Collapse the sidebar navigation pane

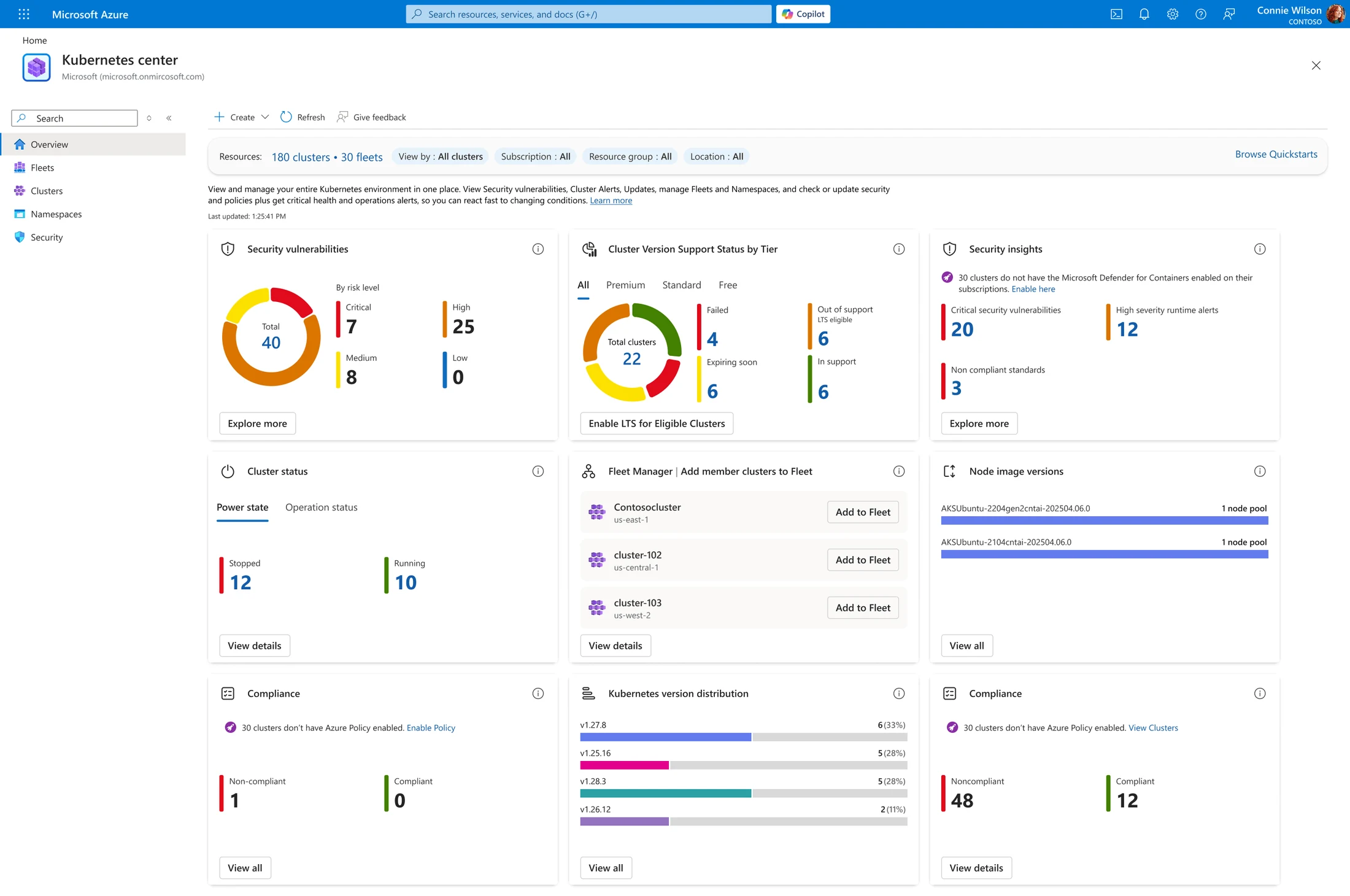coord(169,118)
